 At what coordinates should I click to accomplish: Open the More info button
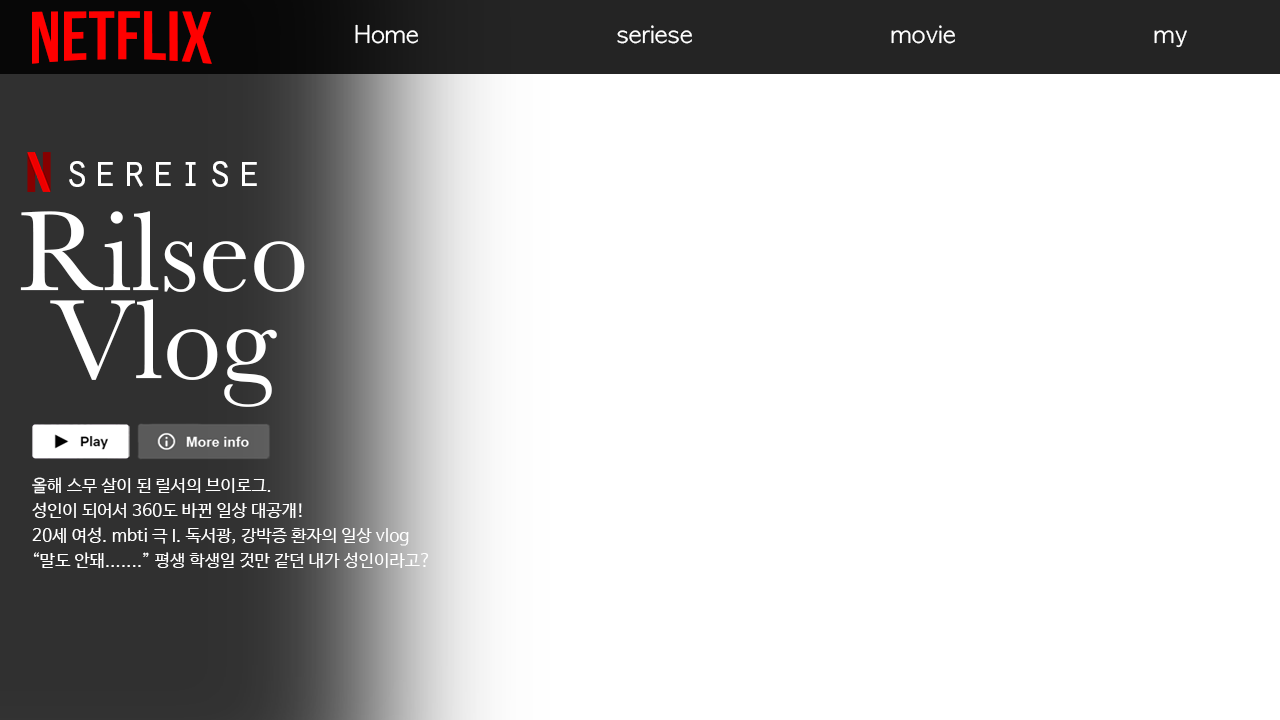click(204, 441)
